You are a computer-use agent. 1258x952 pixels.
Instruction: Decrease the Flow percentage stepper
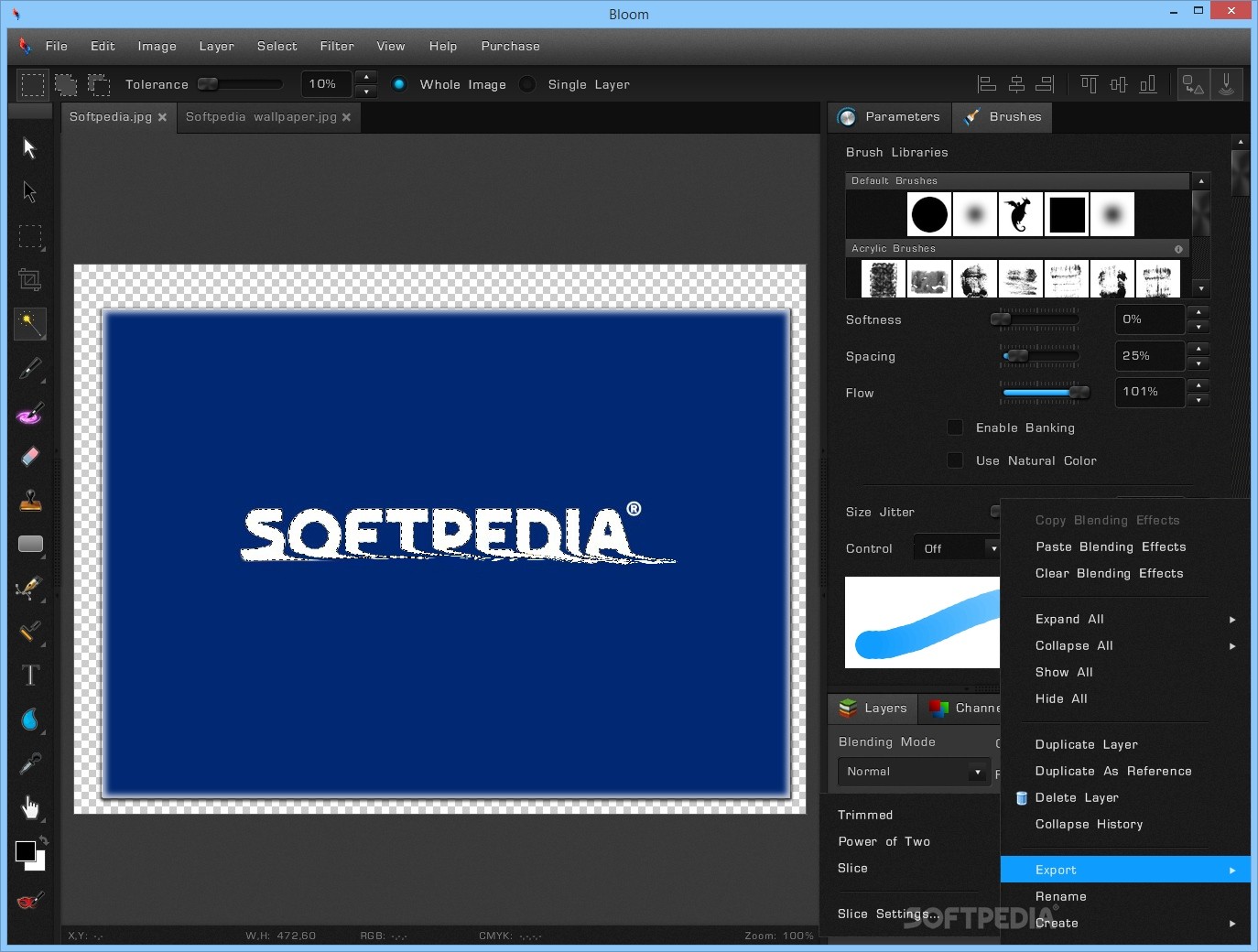pos(1198,400)
